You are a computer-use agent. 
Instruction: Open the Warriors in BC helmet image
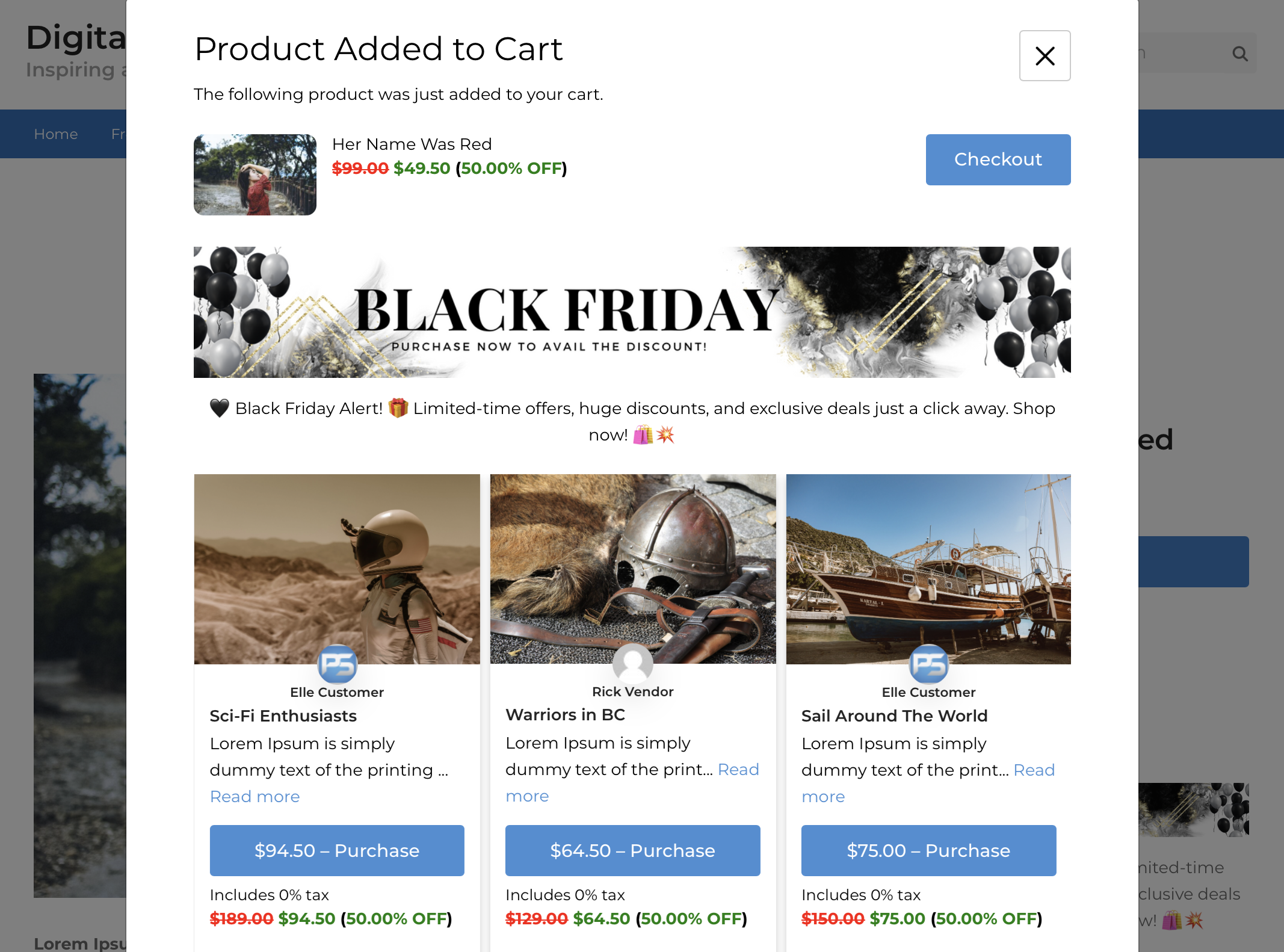click(x=633, y=569)
